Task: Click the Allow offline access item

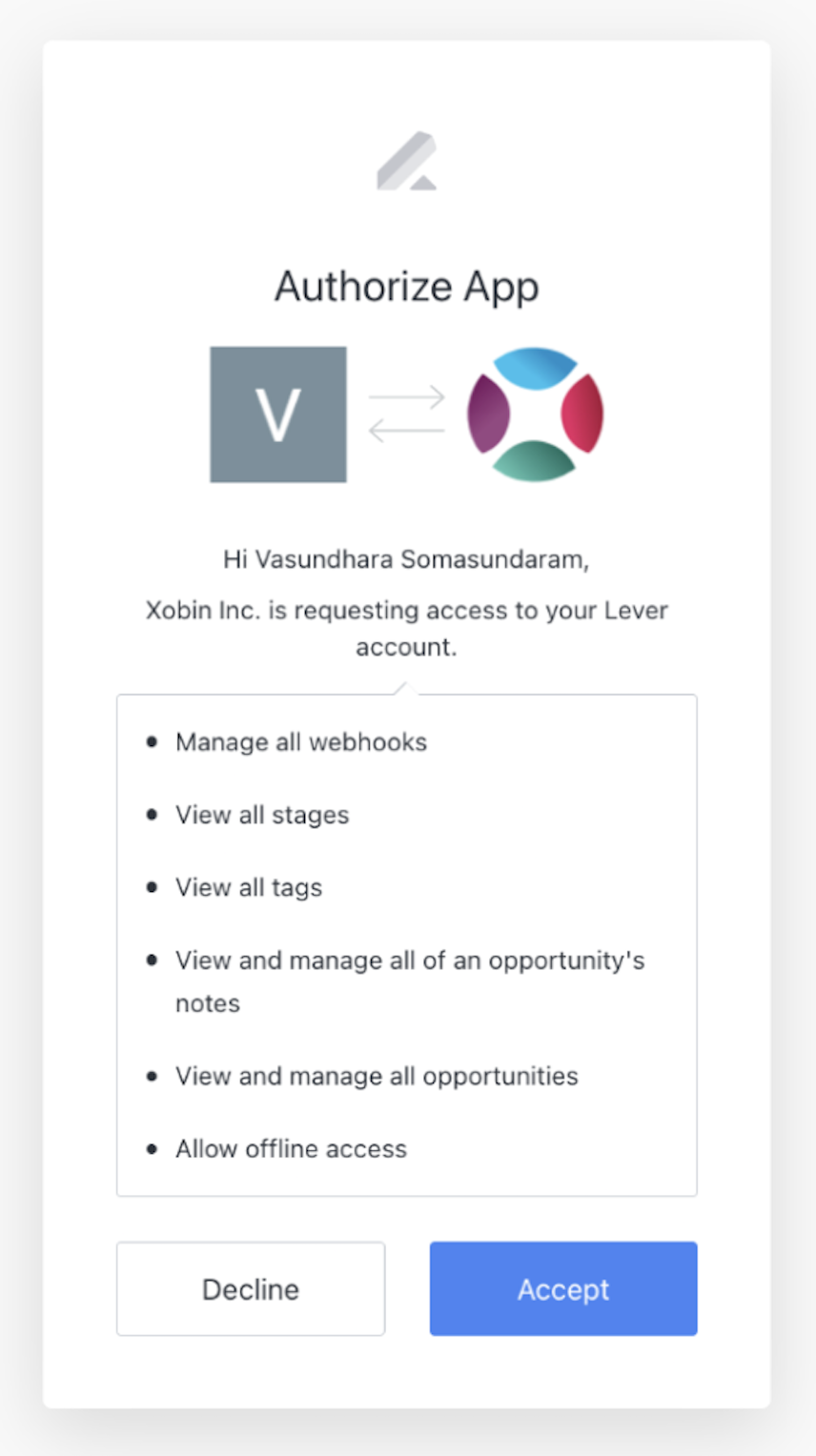Action: [x=291, y=1149]
